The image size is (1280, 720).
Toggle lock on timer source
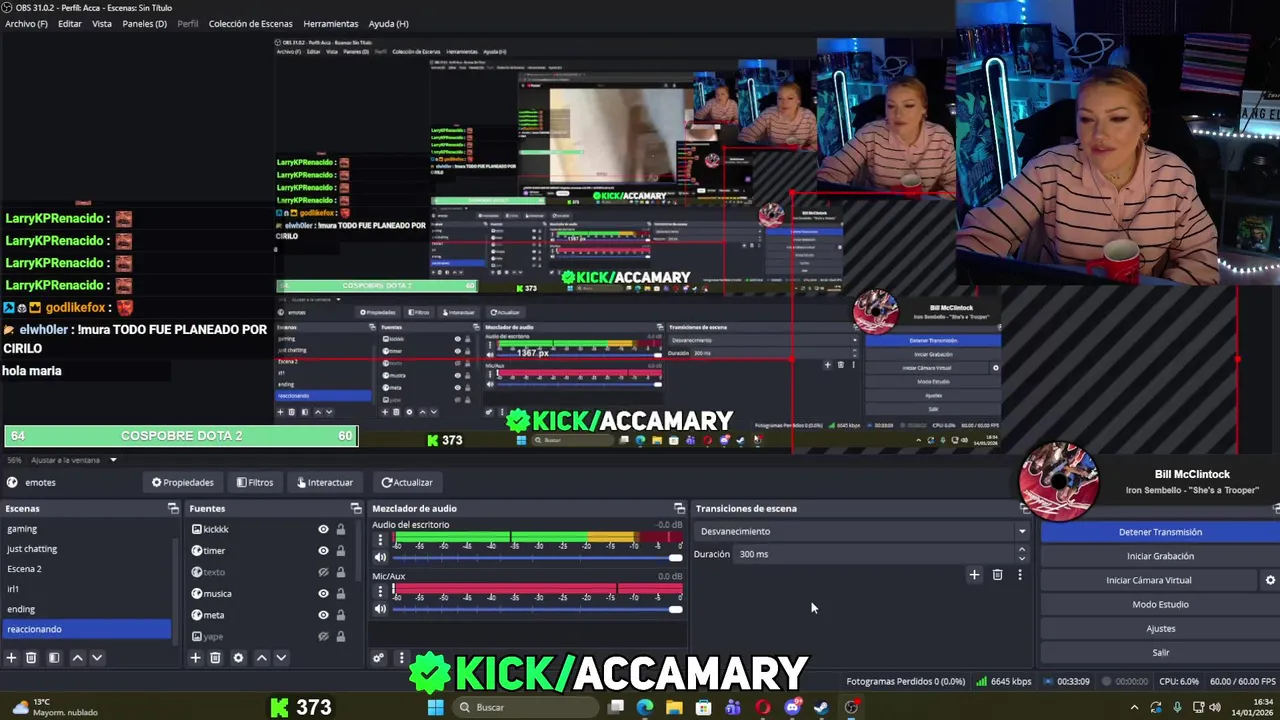coord(340,551)
